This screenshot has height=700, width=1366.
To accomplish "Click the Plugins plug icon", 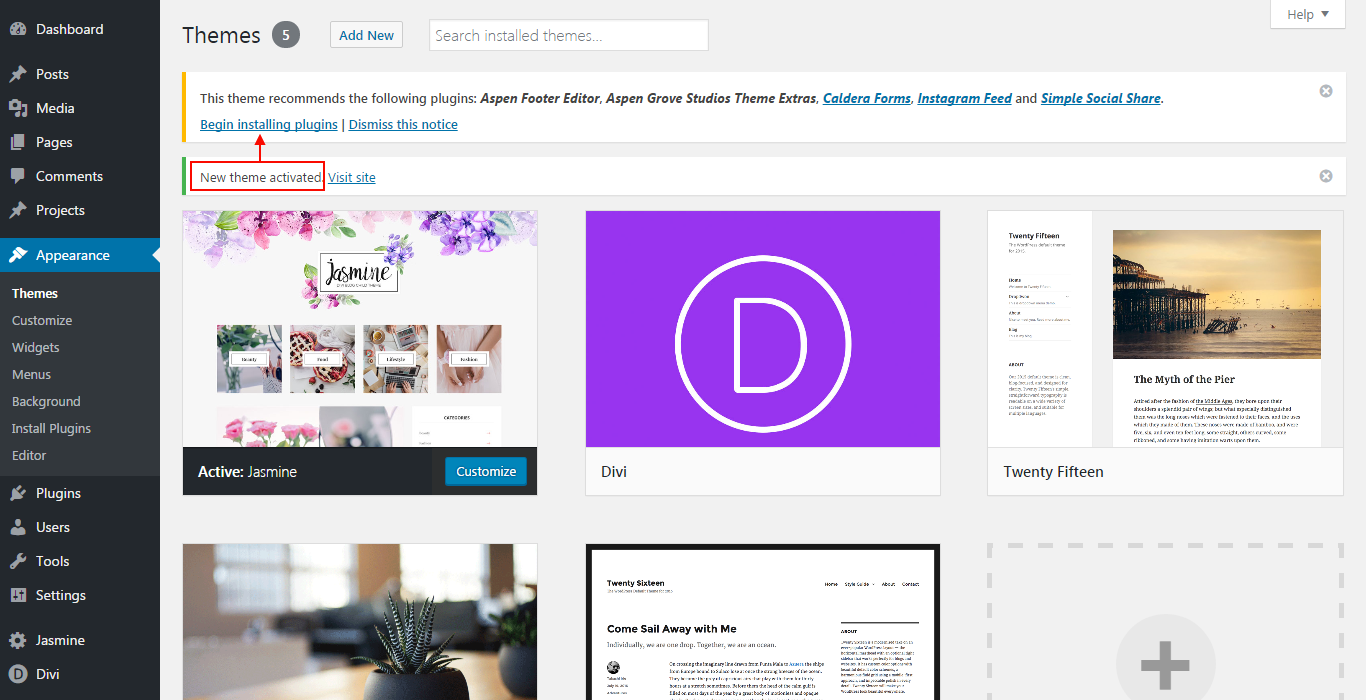I will [18, 493].
